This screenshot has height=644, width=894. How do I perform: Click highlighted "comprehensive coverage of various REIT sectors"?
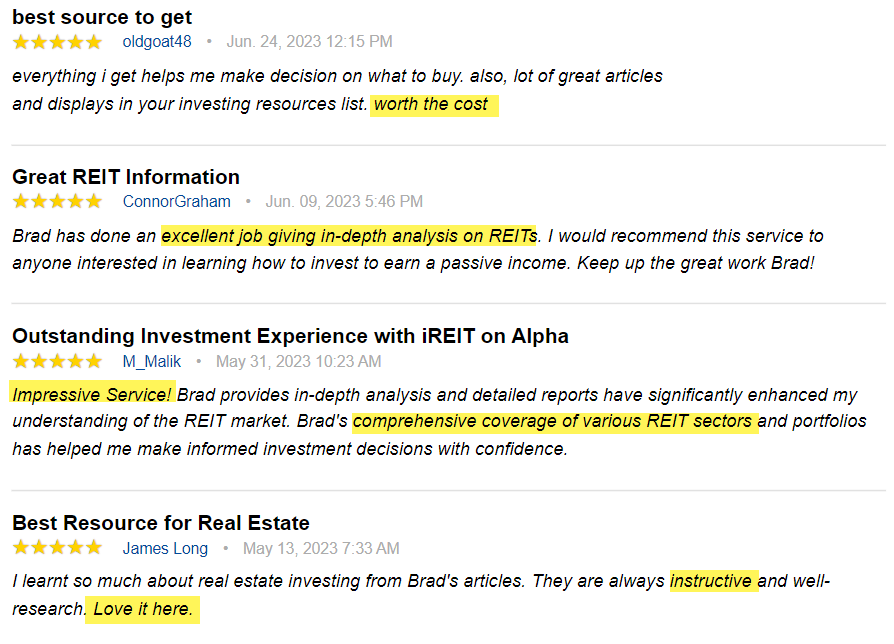click(554, 421)
